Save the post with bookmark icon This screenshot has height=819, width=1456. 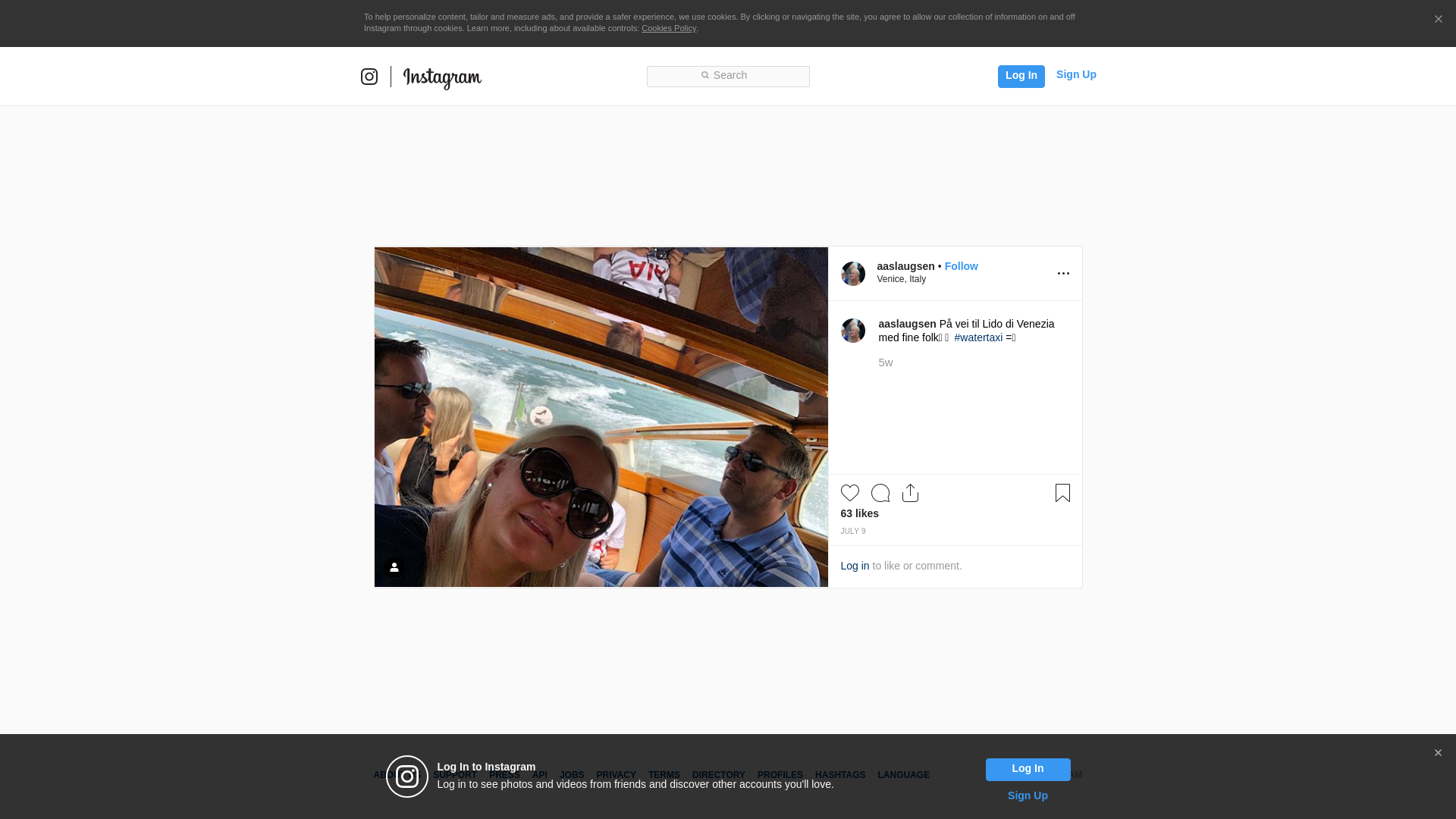[x=1062, y=493]
